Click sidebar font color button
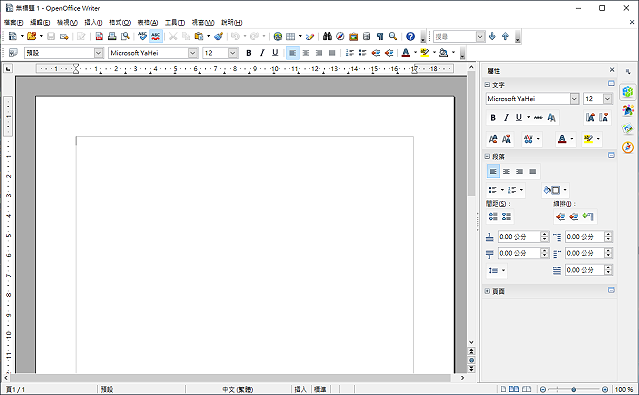The image size is (639, 395). pyautogui.click(x=562, y=139)
